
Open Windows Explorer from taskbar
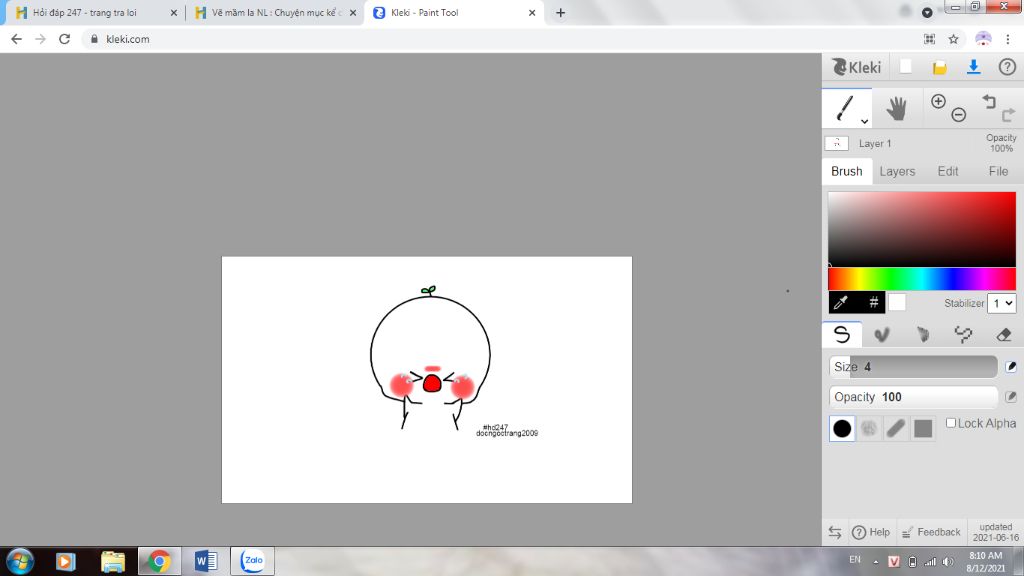112,562
